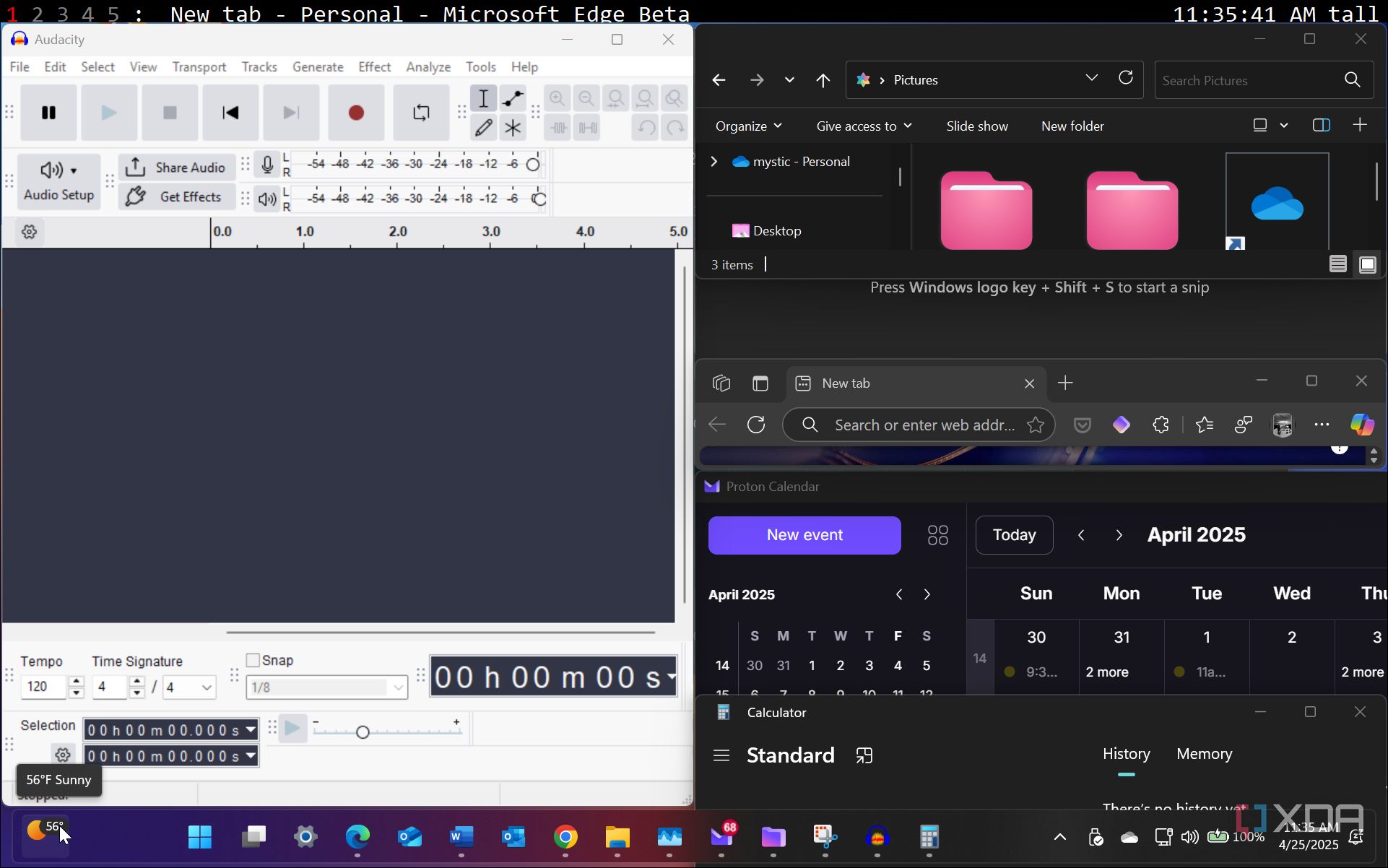The width and height of the screenshot is (1388, 868).
Task: Click the Edge Extensions puzzle icon
Action: pyautogui.click(x=1161, y=425)
